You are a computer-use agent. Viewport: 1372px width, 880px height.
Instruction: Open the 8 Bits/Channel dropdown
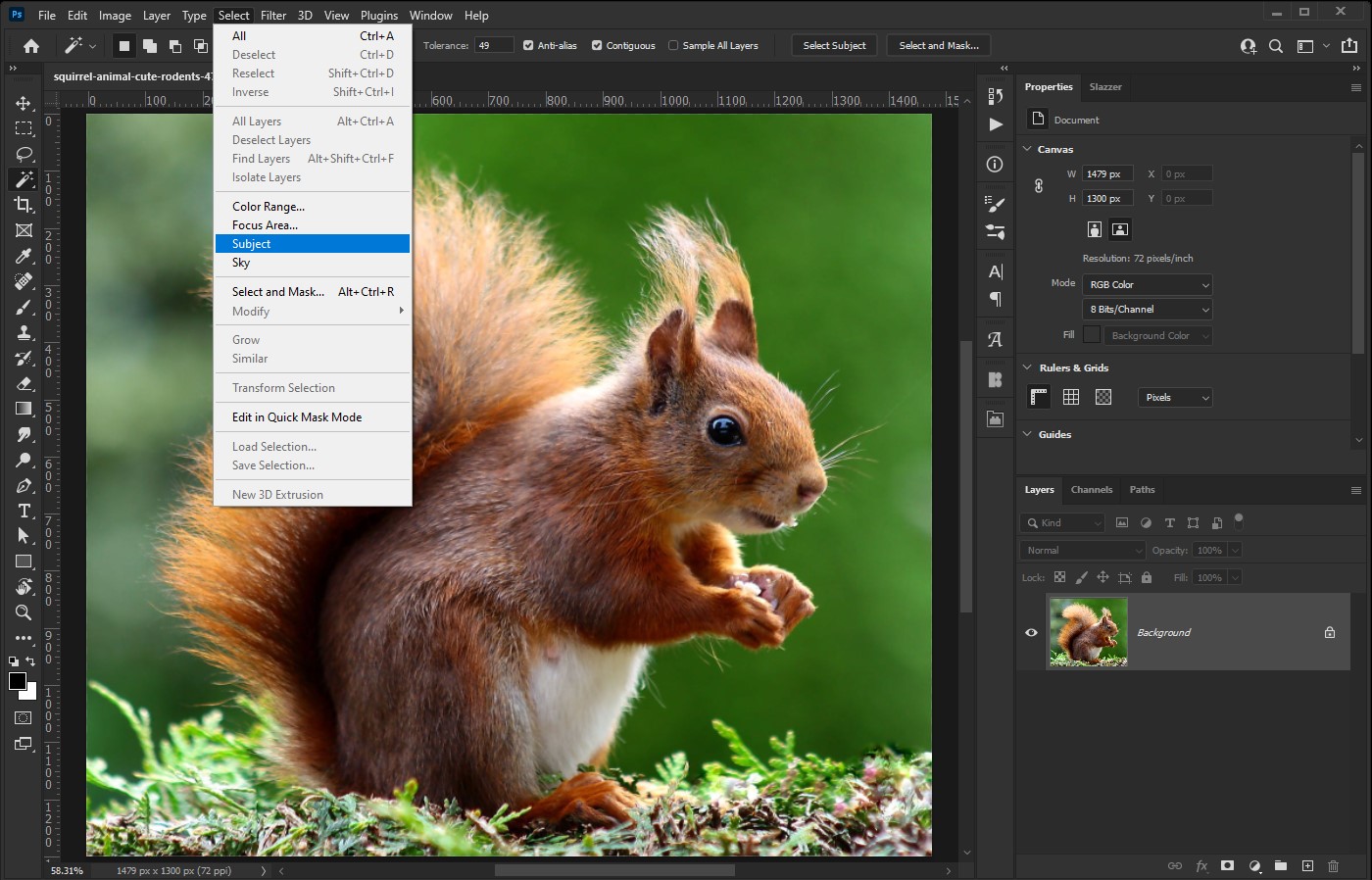point(1148,310)
